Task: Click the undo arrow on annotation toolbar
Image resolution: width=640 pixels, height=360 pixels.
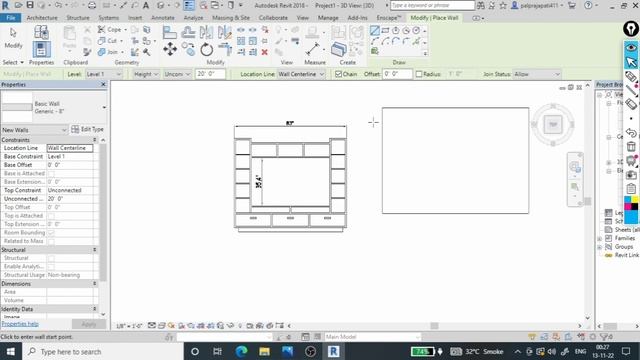Action: pos(631,132)
